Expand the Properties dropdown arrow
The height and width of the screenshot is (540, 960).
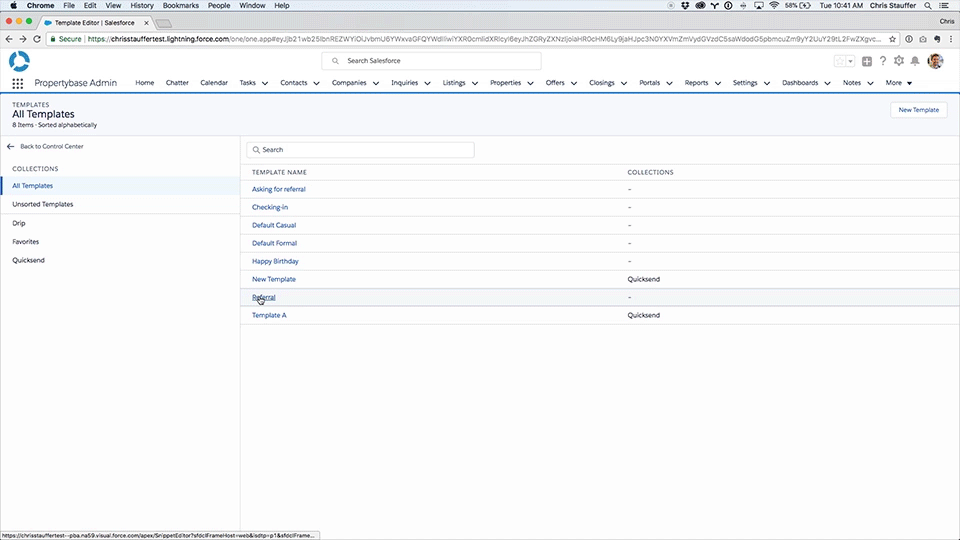click(530, 83)
